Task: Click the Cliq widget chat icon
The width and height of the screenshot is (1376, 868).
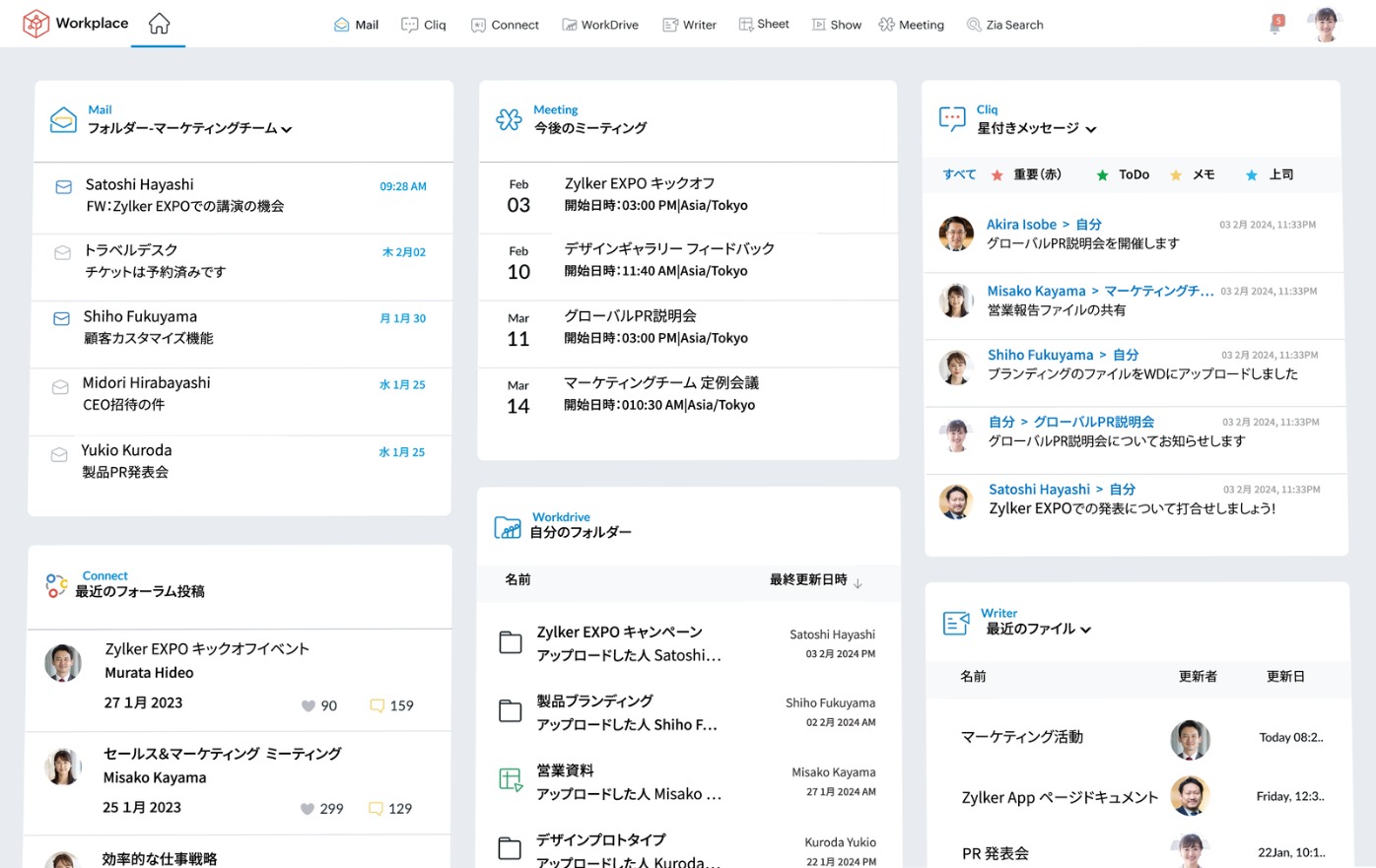Action: pos(952,119)
